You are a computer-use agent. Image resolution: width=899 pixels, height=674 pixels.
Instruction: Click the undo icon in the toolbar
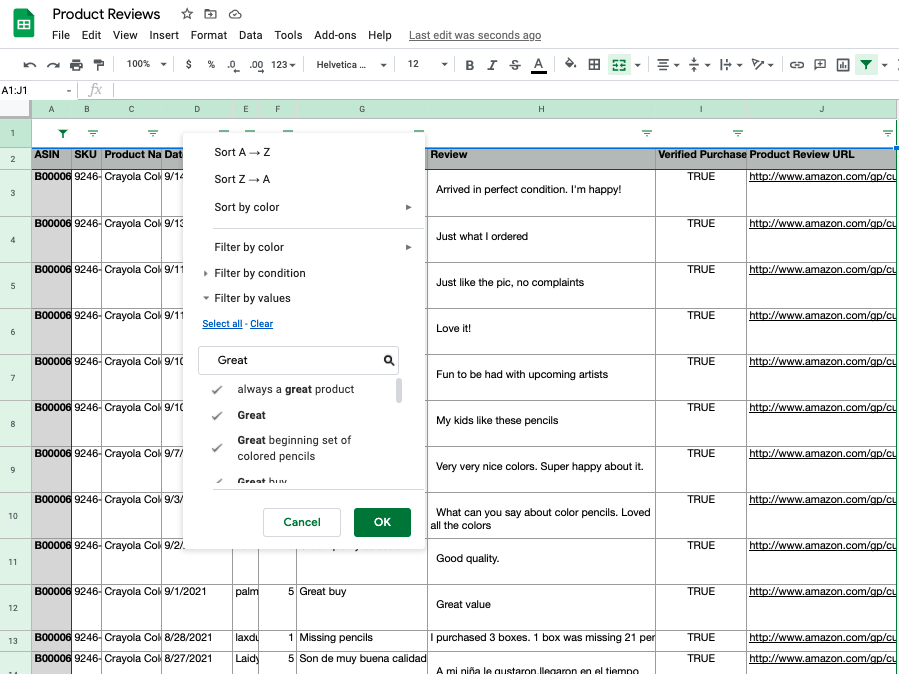[30, 65]
